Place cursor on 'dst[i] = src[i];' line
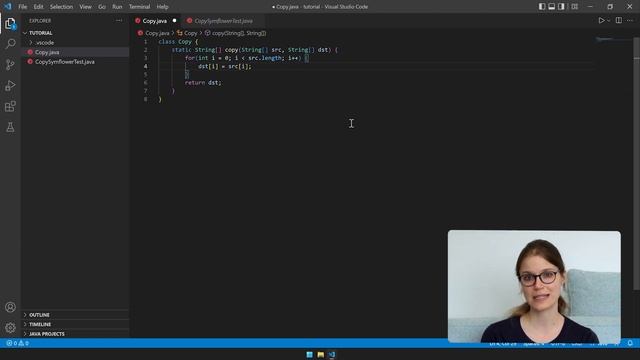 tap(225, 67)
